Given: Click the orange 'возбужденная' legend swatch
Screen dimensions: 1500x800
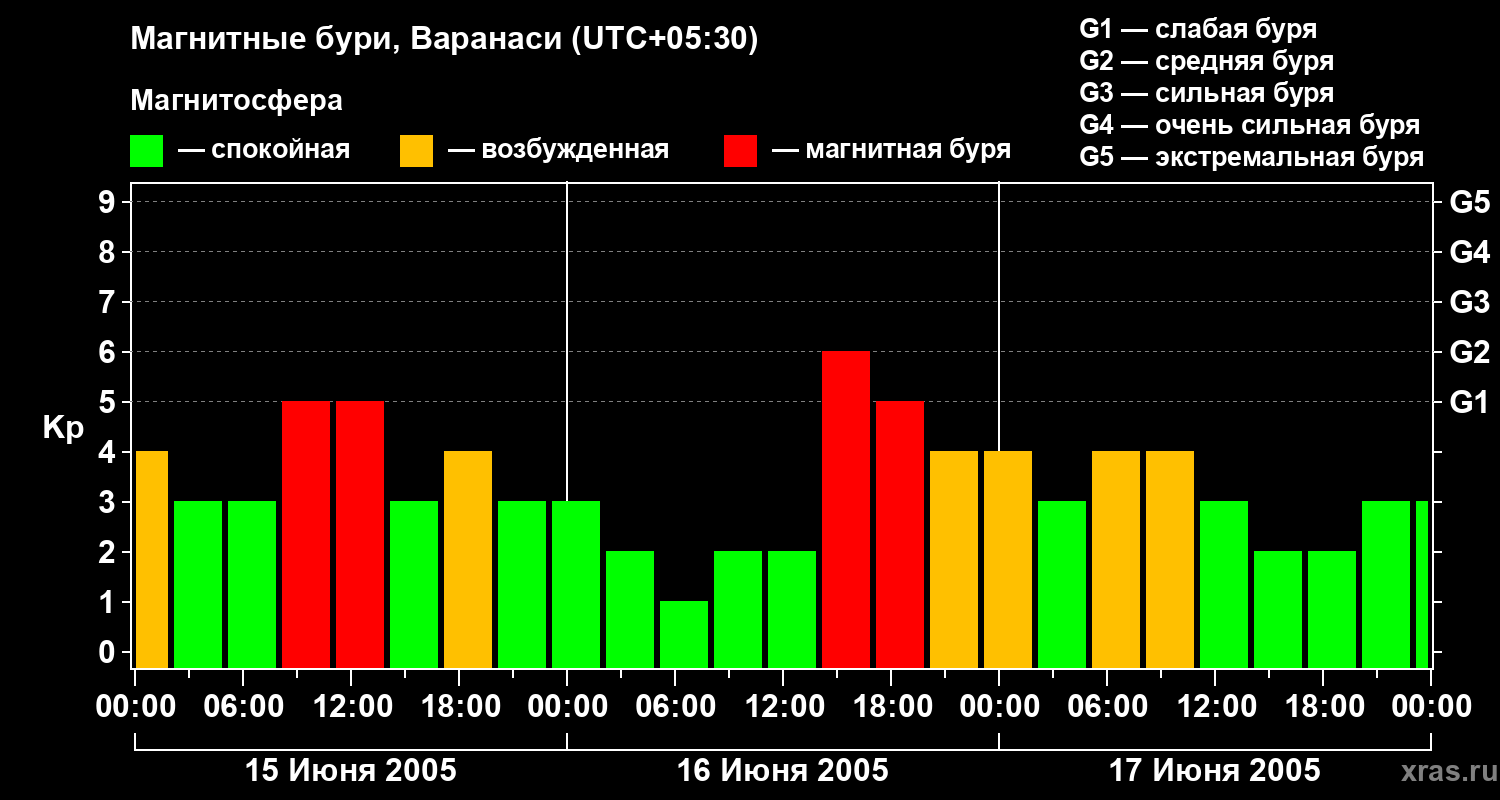Looking at the screenshot, I should click(x=416, y=151).
